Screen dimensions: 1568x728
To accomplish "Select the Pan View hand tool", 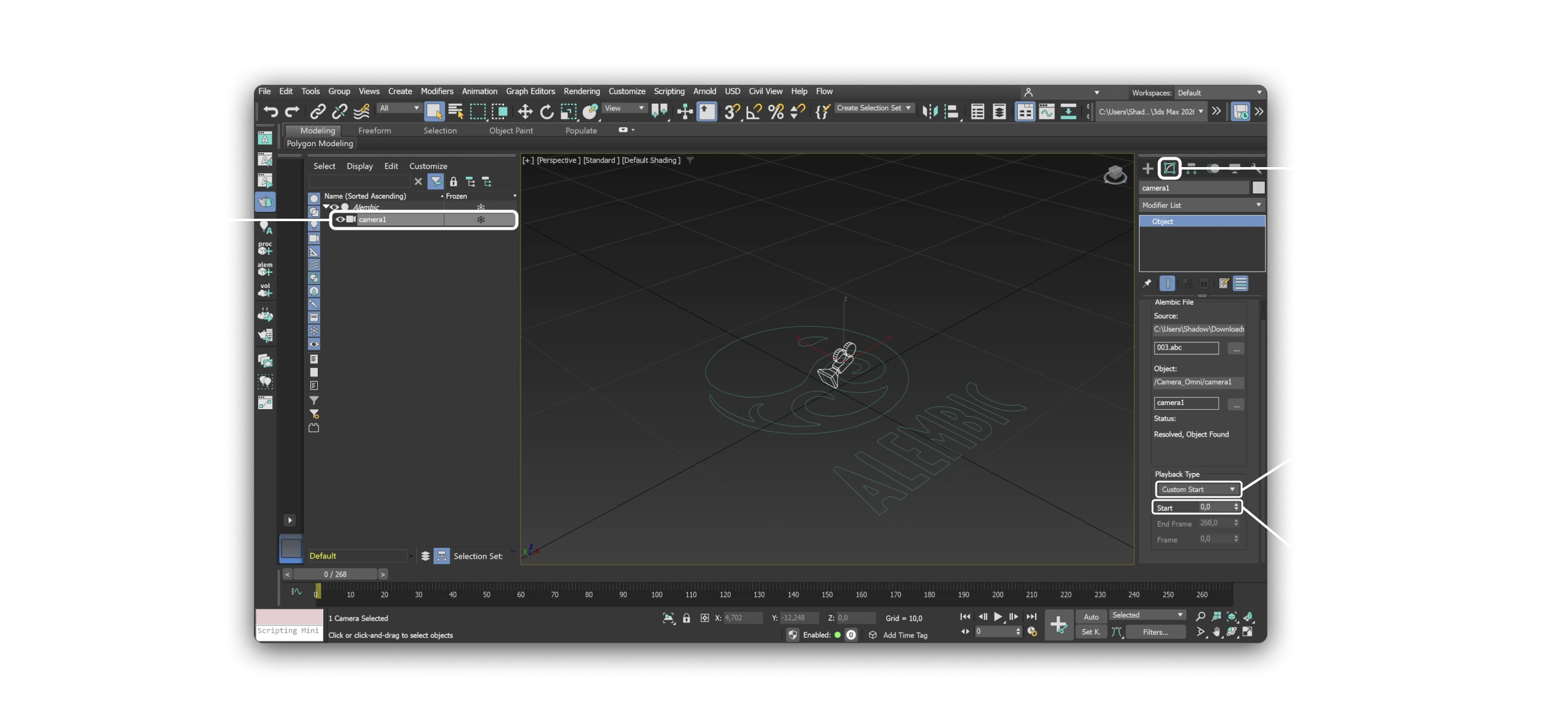I will coord(1216,632).
